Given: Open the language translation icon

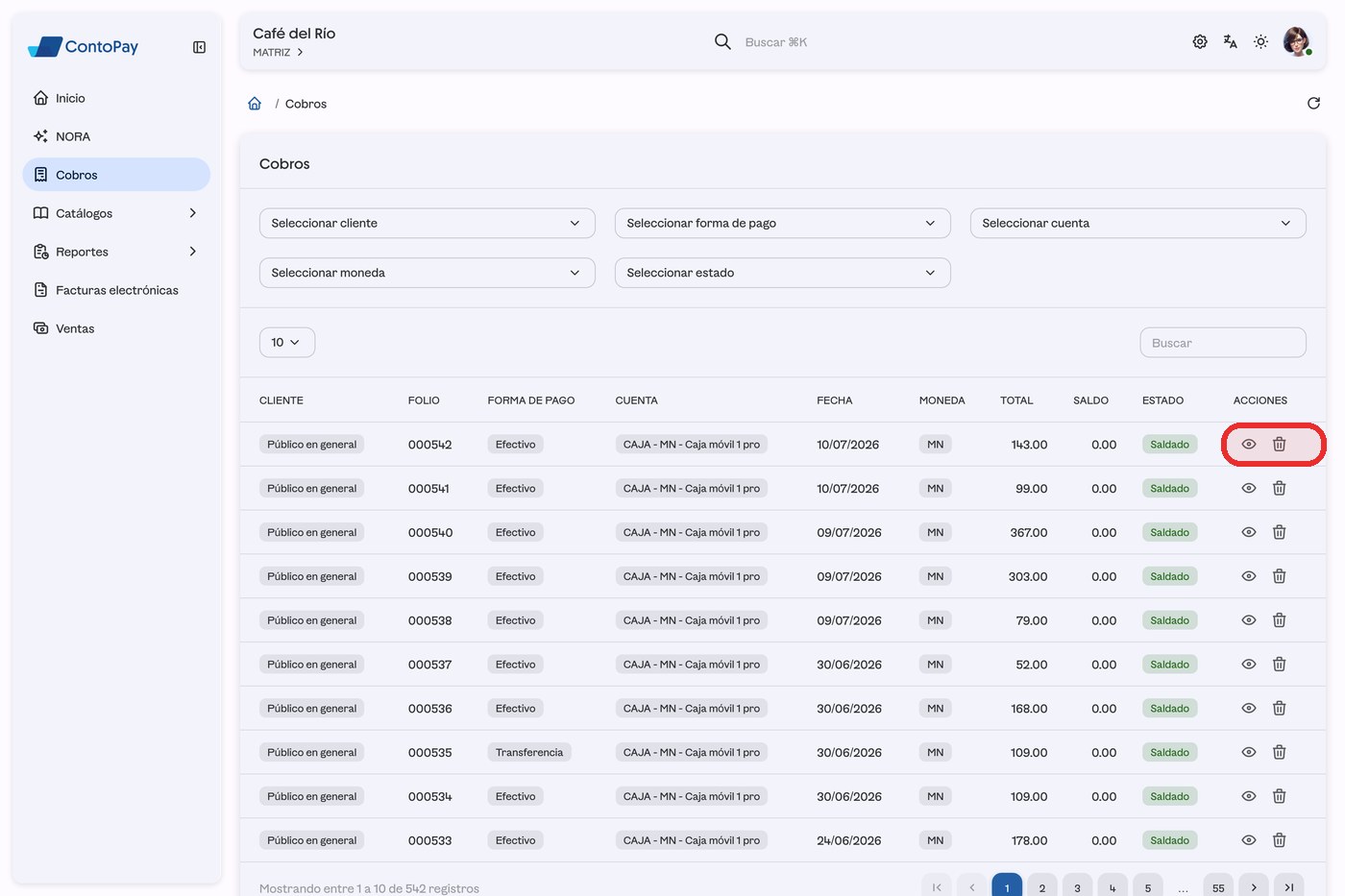Looking at the screenshot, I should click(1231, 42).
